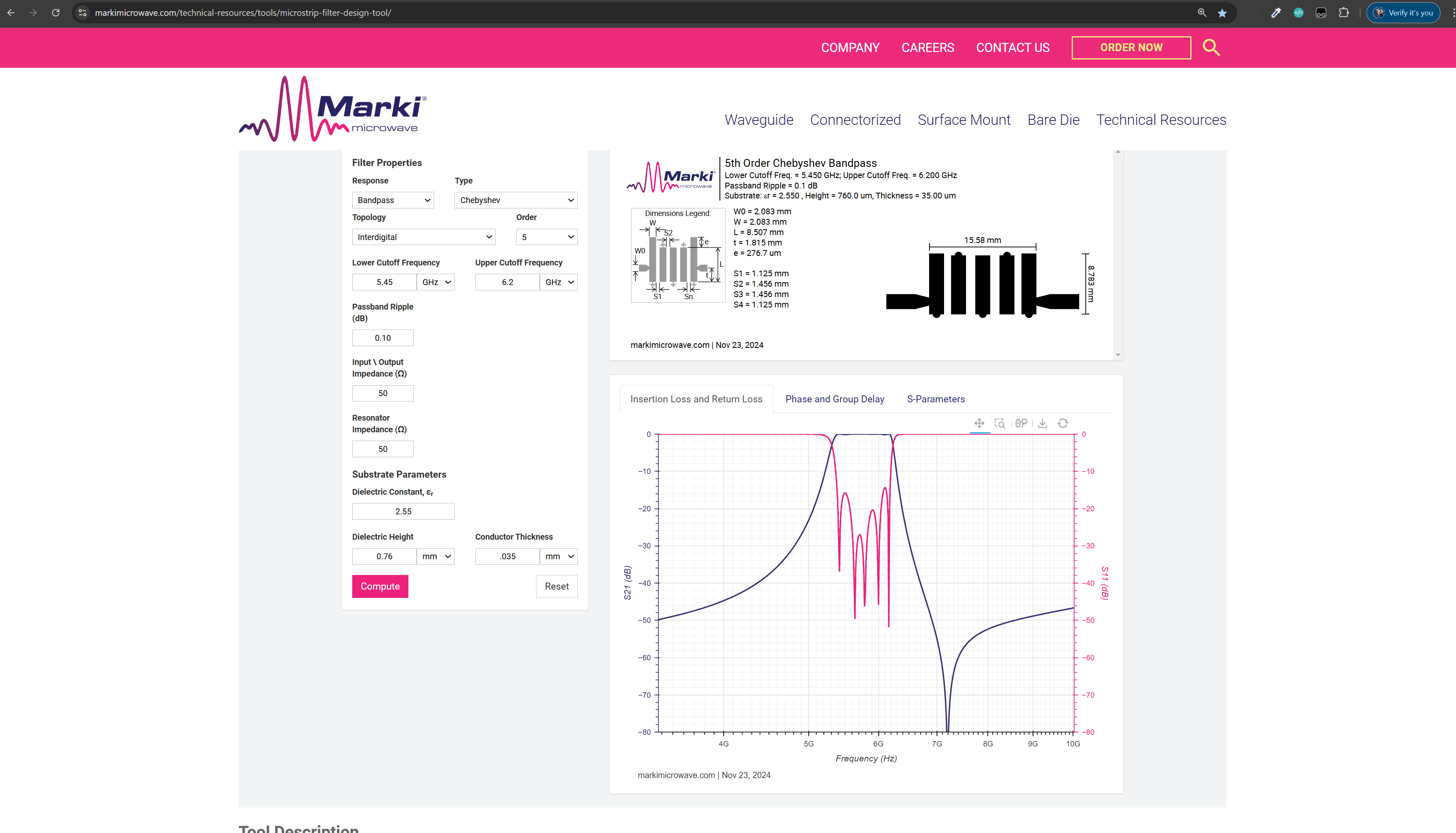Reload the page with browser refresh
This screenshot has width=1456, height=833.
tap(55, 12)
